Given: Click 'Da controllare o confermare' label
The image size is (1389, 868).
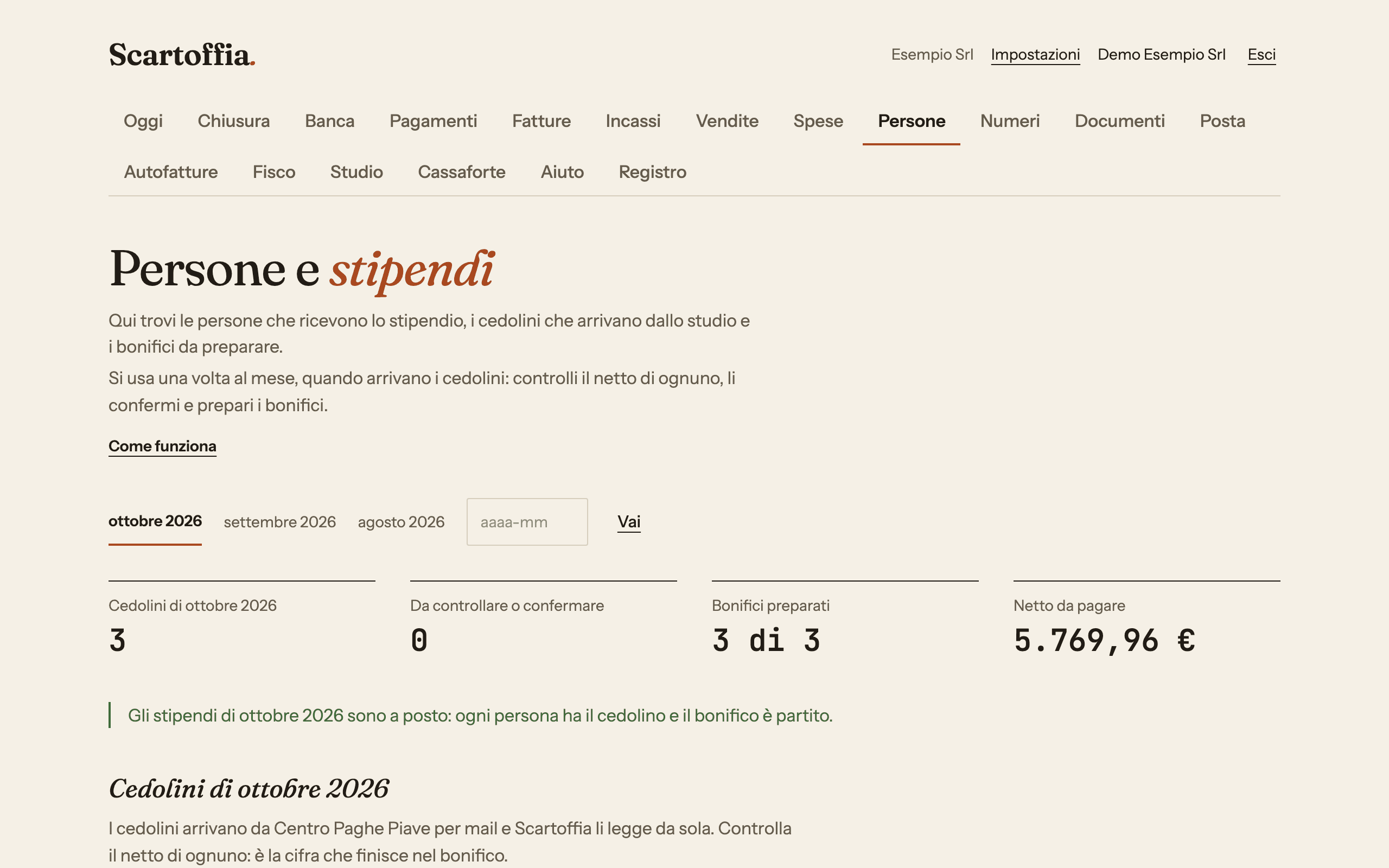Looking at the screenshot, I should (x=506, y=605).
